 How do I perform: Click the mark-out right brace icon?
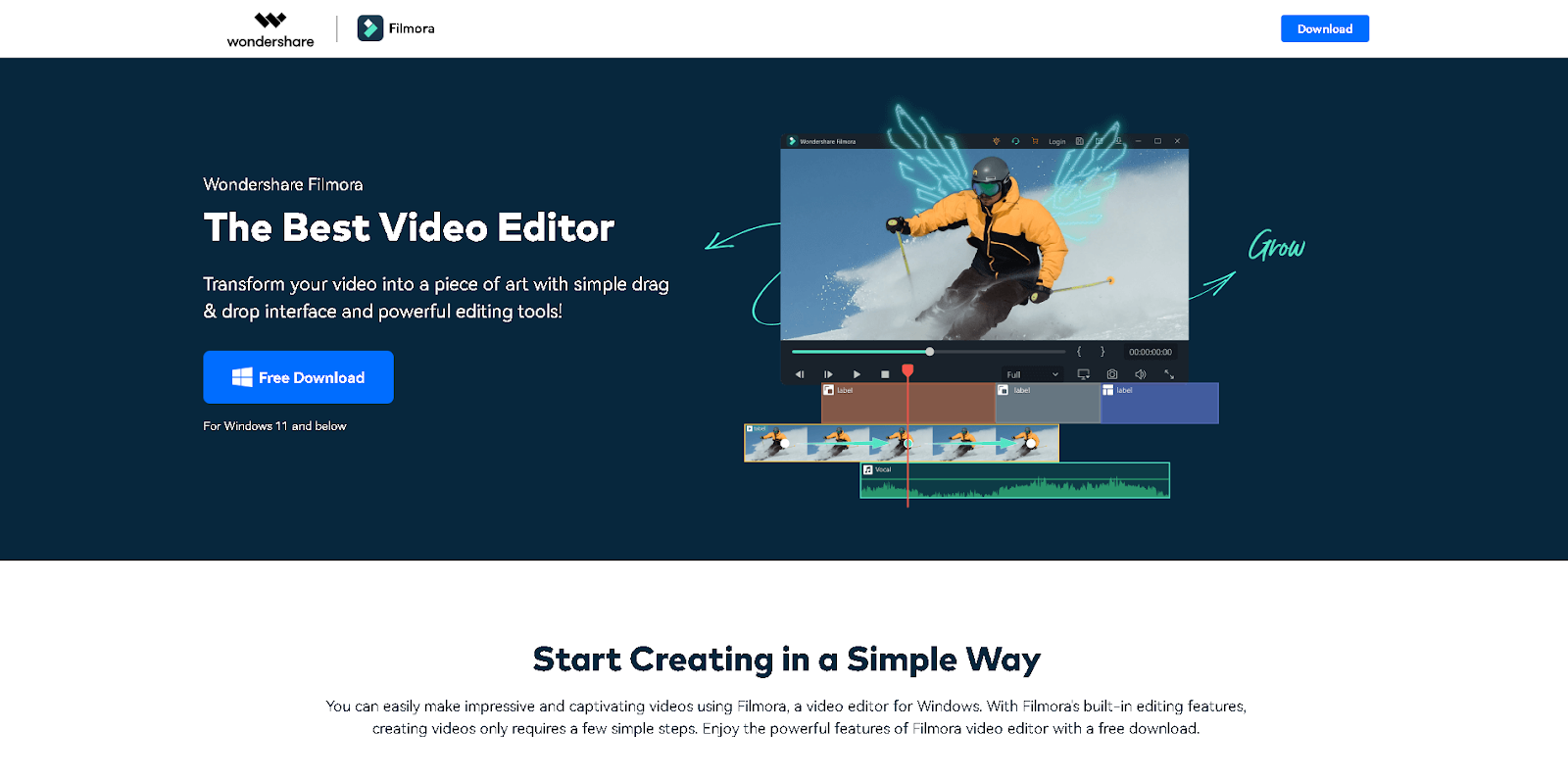[1102, 352]
